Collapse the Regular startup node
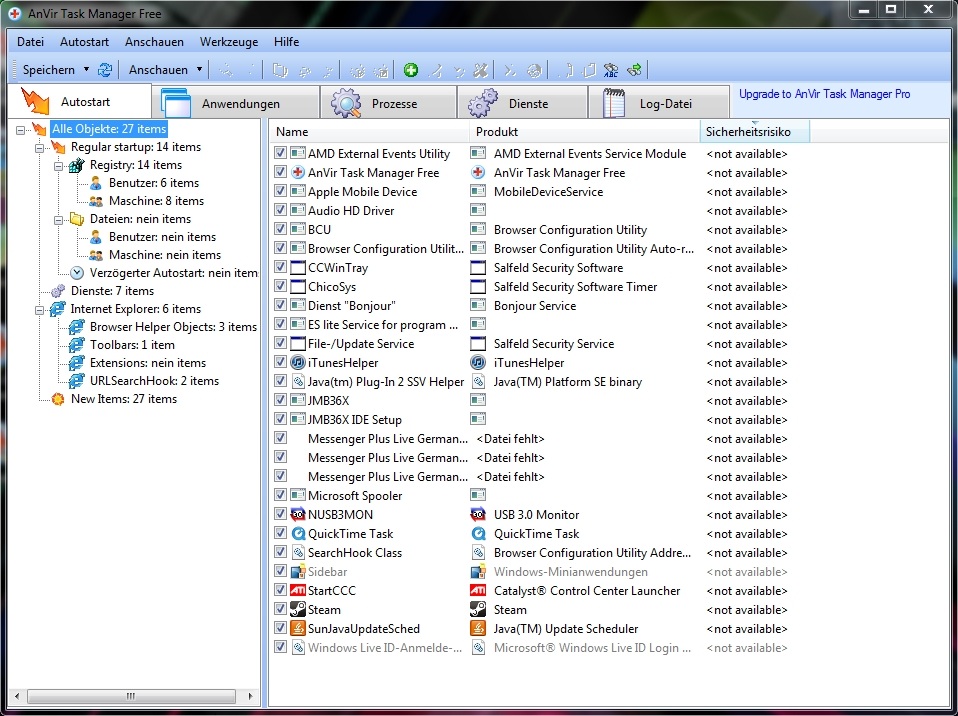This screenshot has width=958, height=716. tap(40, 148)
